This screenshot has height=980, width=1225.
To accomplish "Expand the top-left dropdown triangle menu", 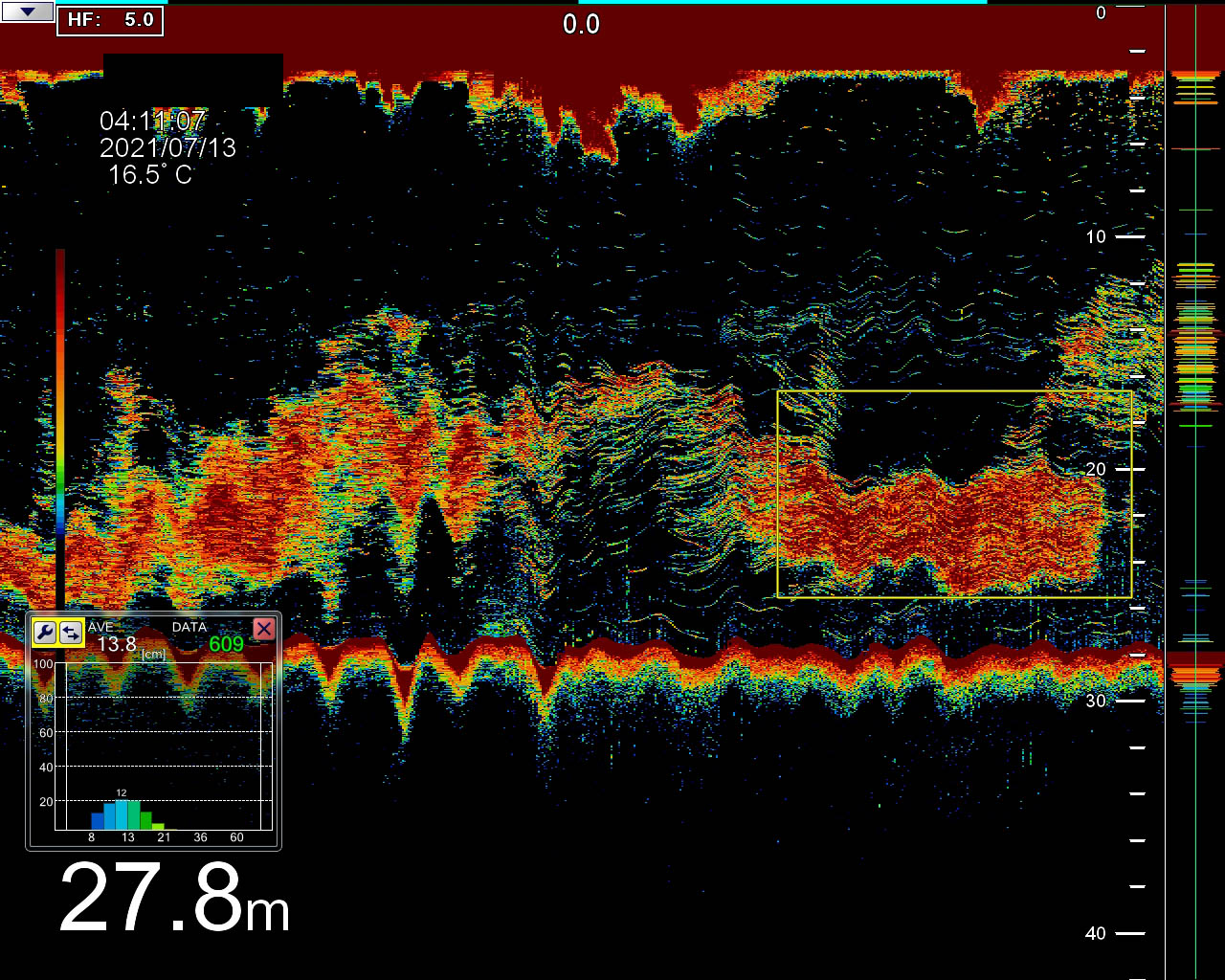I will coord(28,12).
